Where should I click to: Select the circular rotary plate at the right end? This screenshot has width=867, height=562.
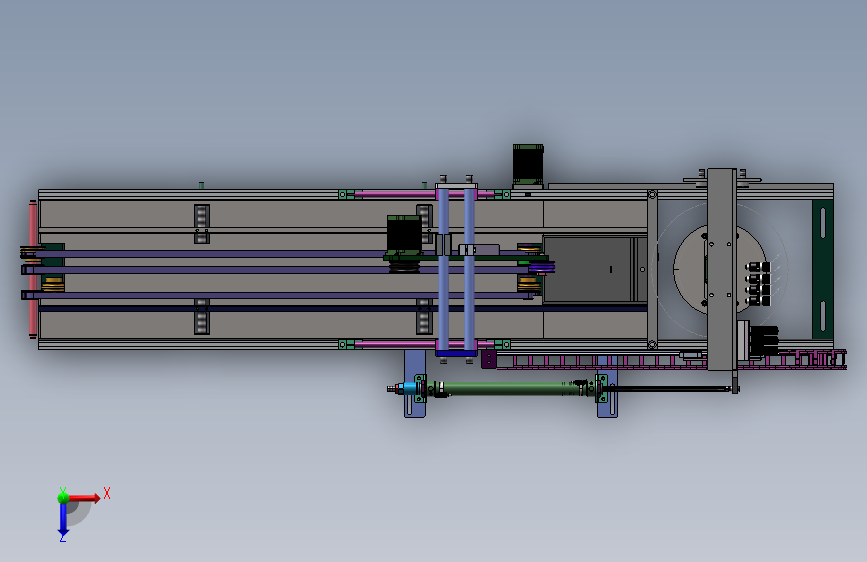[720, 269]
